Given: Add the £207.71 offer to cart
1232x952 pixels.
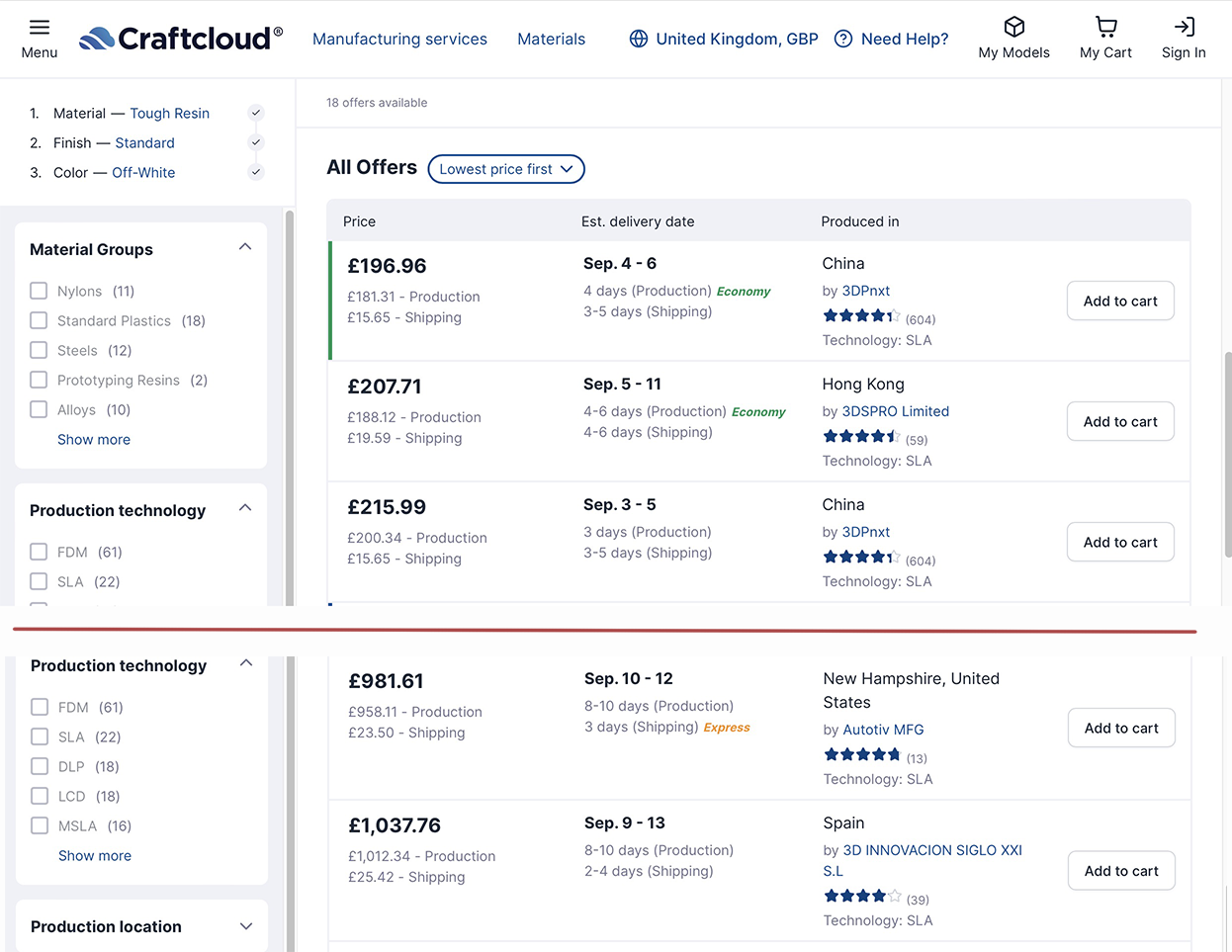Looking at the screenshot, I should coord(1120,421).
